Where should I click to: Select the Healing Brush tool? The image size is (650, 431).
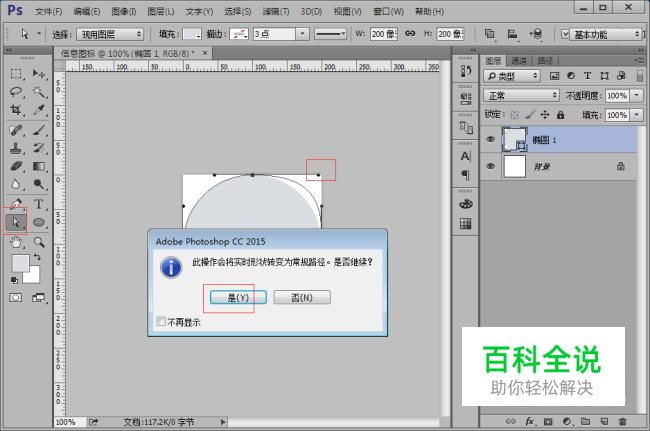click(x=16, y=130)
